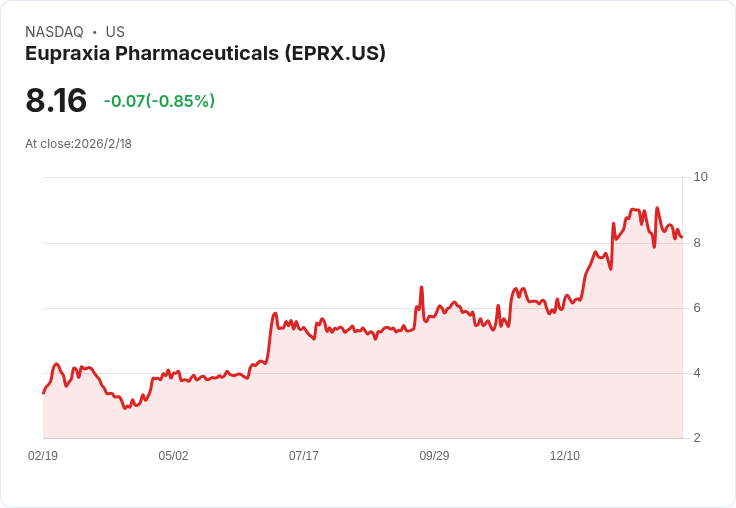Click the 07/17 date on x-axis

click(x=304, y=456)
